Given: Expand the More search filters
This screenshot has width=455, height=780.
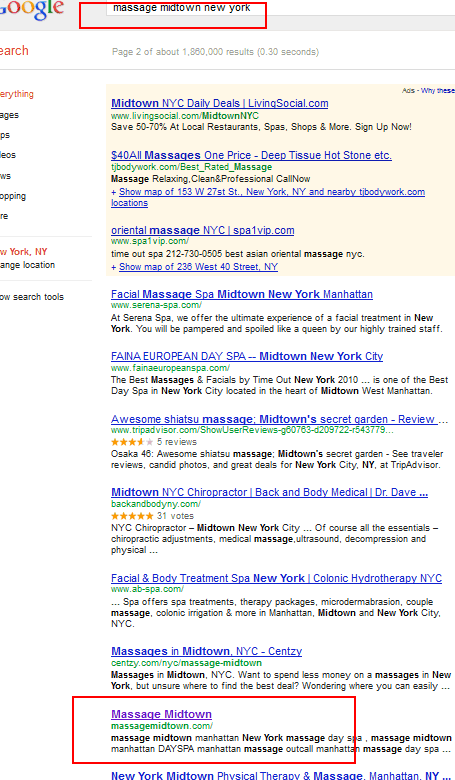Looking at the screenshot, I should [4, 216].
